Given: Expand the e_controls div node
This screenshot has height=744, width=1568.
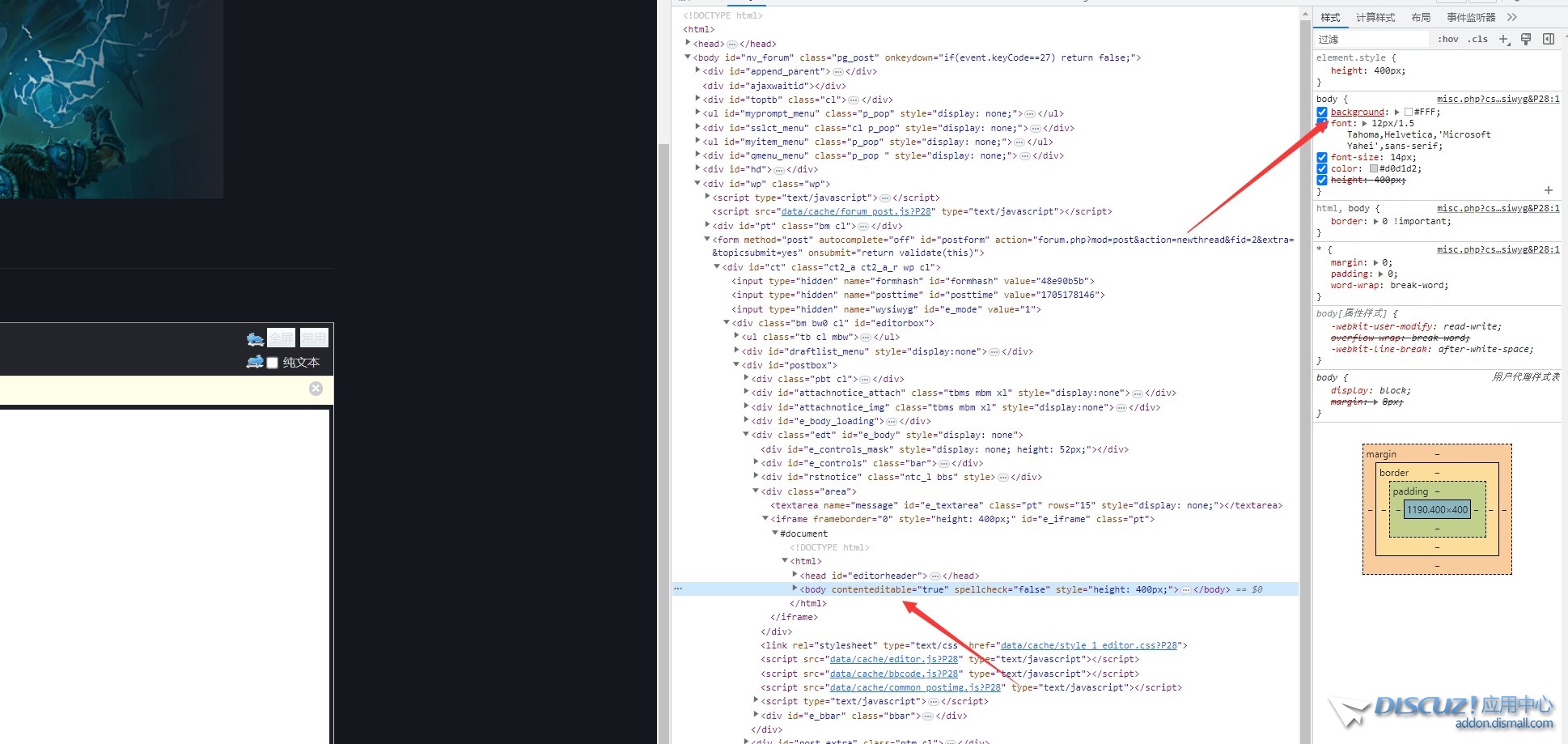Looking at the screenshot, I should click(756, 463).
